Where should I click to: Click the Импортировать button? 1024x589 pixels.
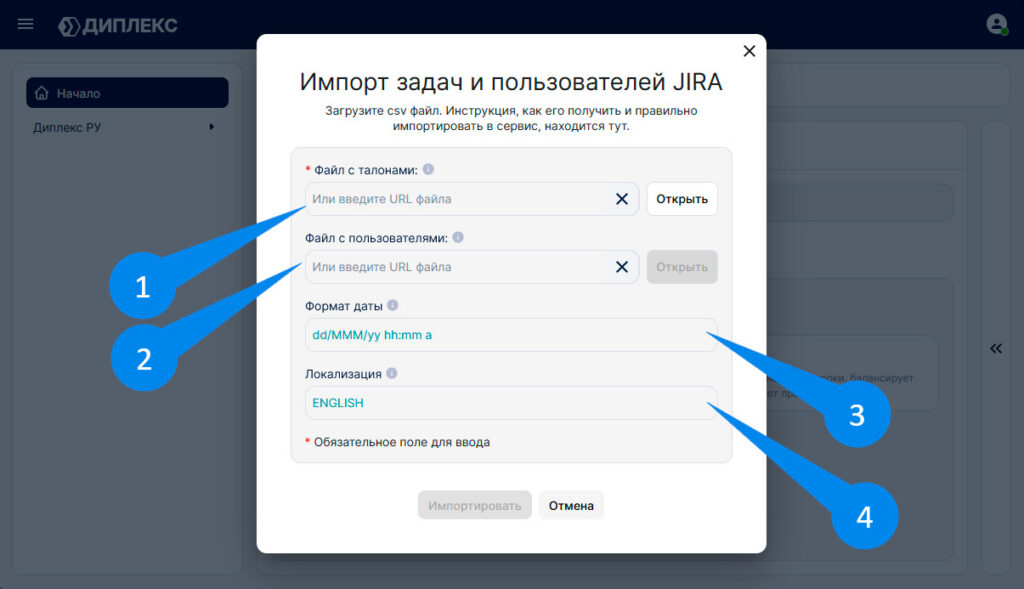pos(475,505)
